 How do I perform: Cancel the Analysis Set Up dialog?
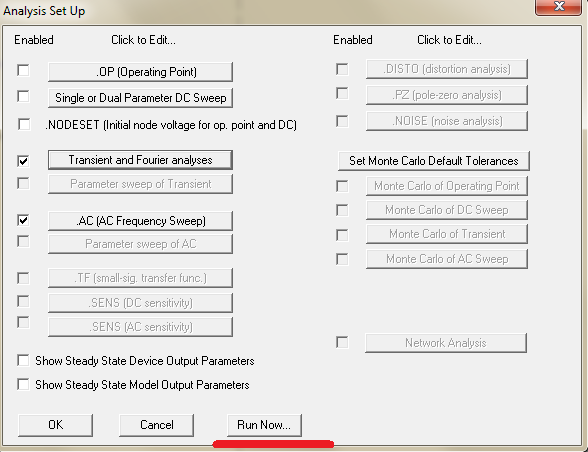pyautogui.click(x=156, y=425)
